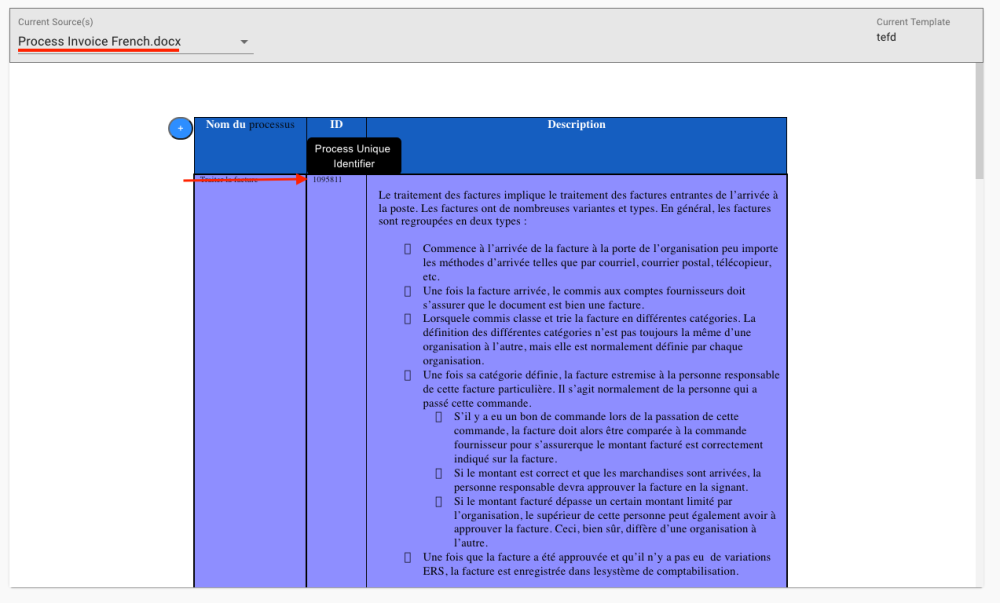This screenshot has height=603, width=1000.
Task: Click bullet text 'Commence à l'arrivée de la facture'
Action: pos(600,262)
